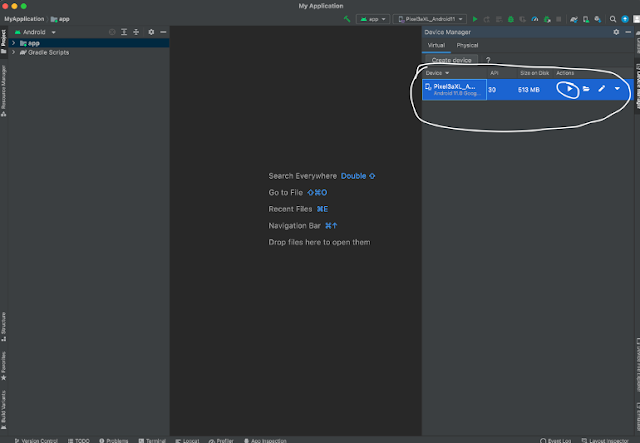Expand all in Project panel
The image size is (640, 443).
tap(124, 32)
